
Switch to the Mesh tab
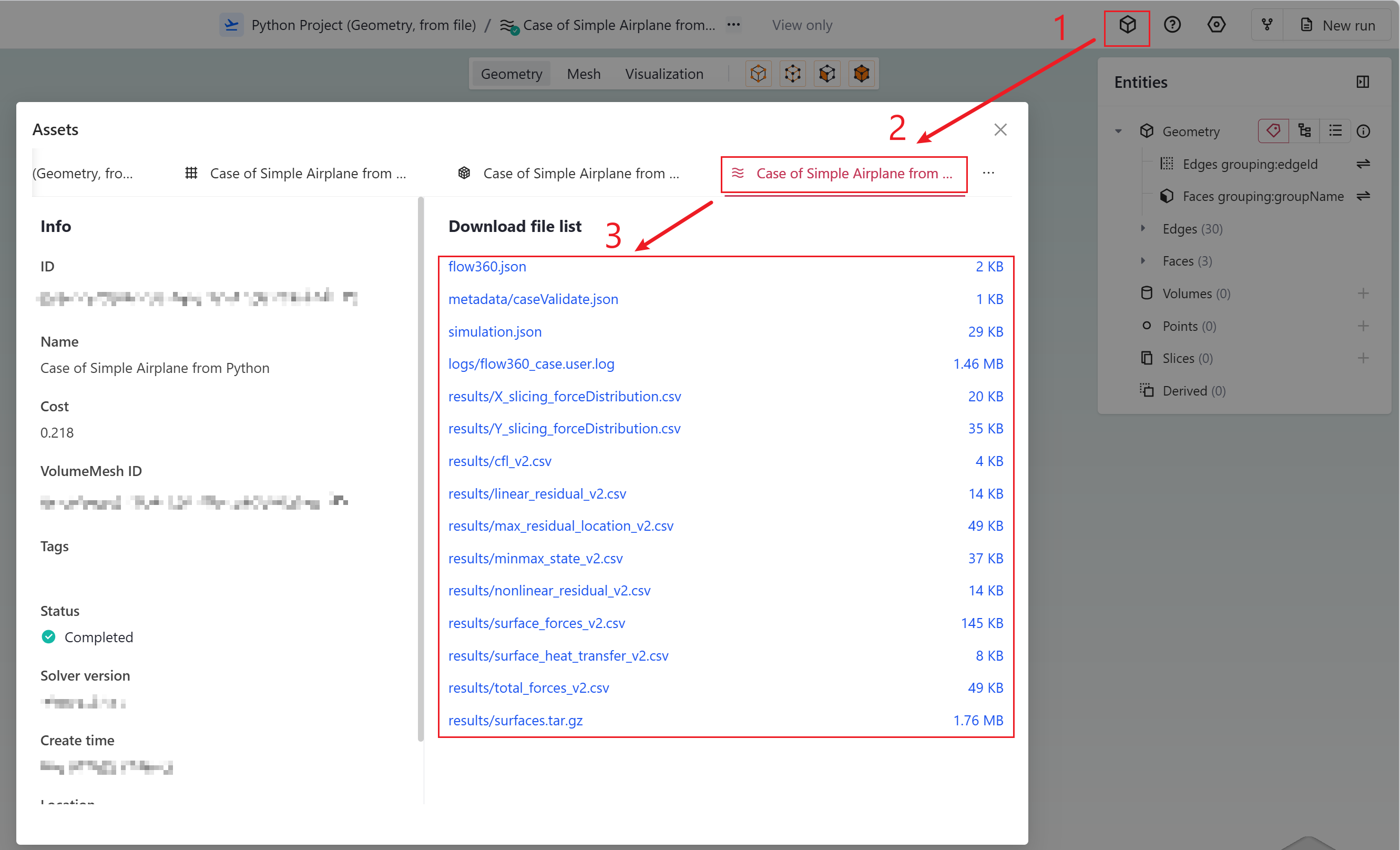[584, 74]
